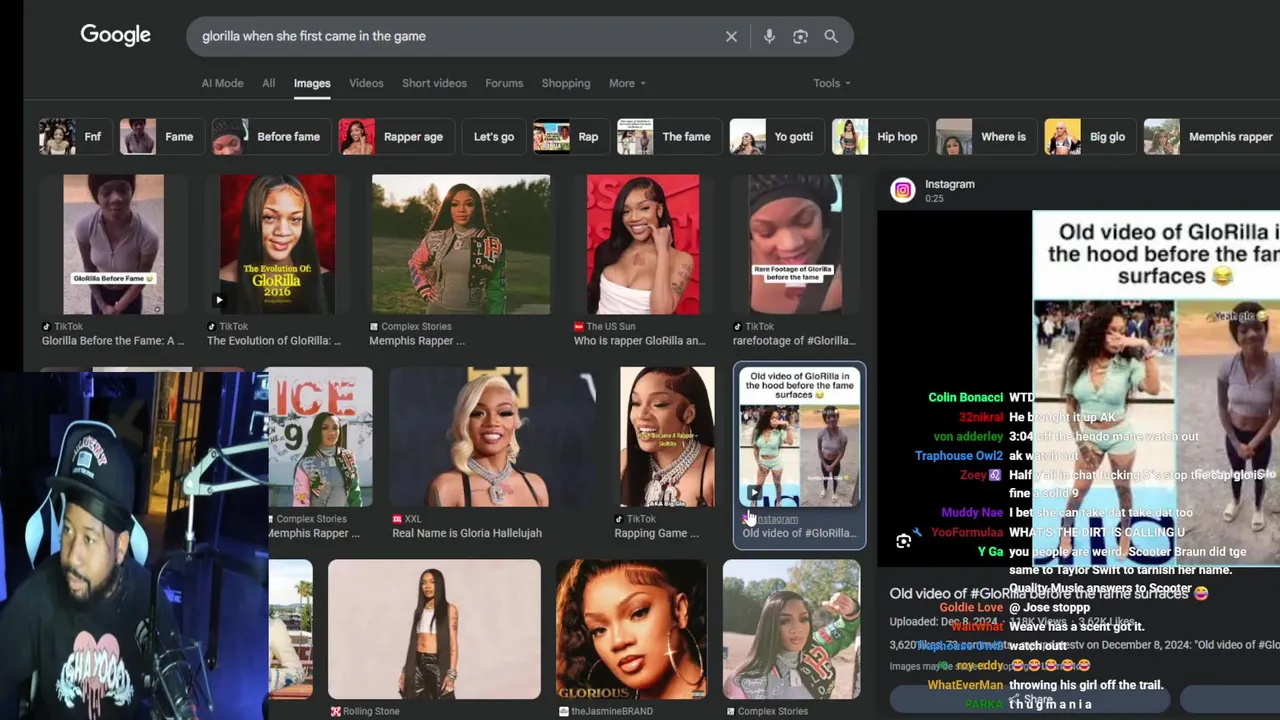Image resolution: width=1280 pixels, height=720 pixels.
Task: Select the Big glo filter chip
Action: (1090, 137)
